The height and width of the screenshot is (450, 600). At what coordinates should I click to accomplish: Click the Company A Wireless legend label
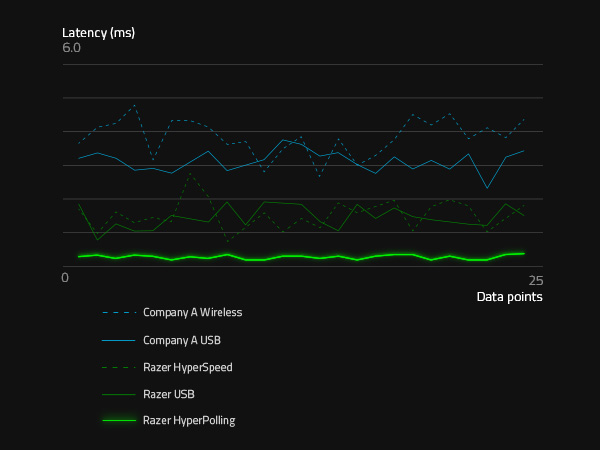[x=192, y=312]
